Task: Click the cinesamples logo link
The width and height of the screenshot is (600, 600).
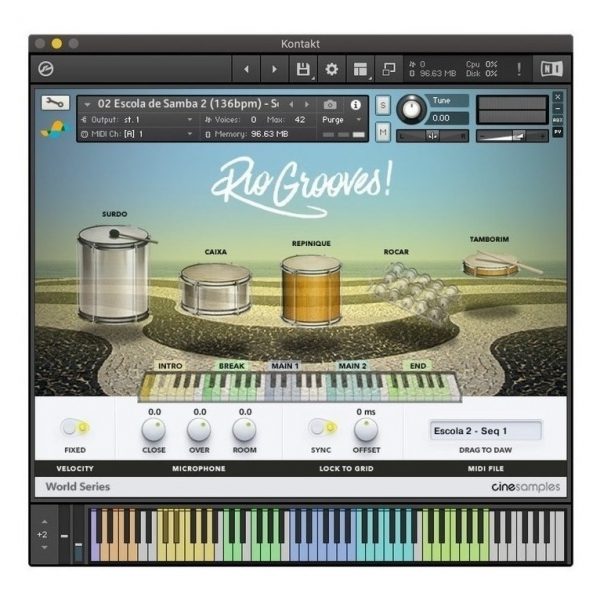Action: pos(525,487)
